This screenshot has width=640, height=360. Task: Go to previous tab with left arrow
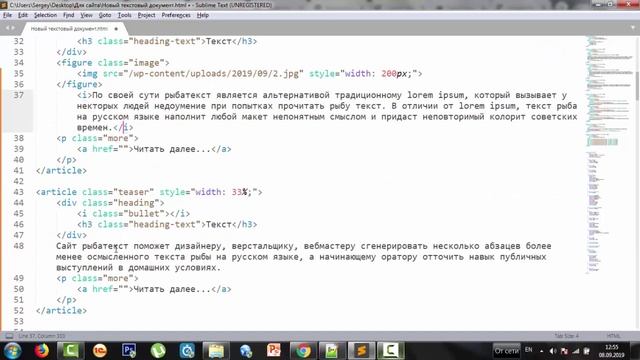(x=7, y=28)
